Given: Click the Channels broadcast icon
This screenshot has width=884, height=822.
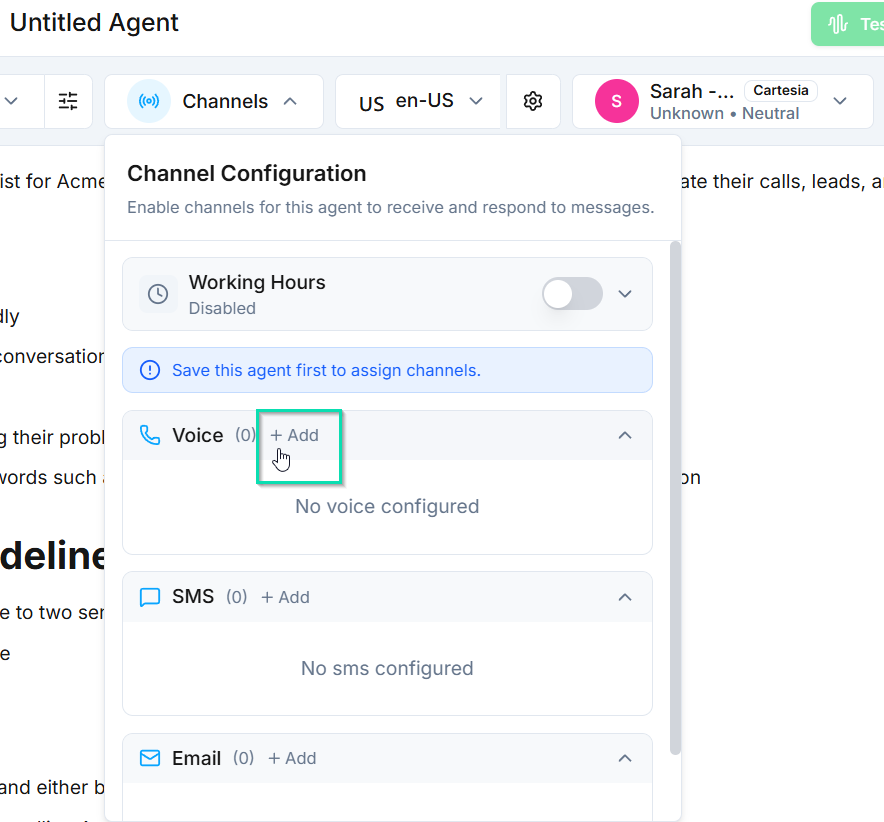Looking at the screenshot, I should pyautogui.click(x=149, y=101).
